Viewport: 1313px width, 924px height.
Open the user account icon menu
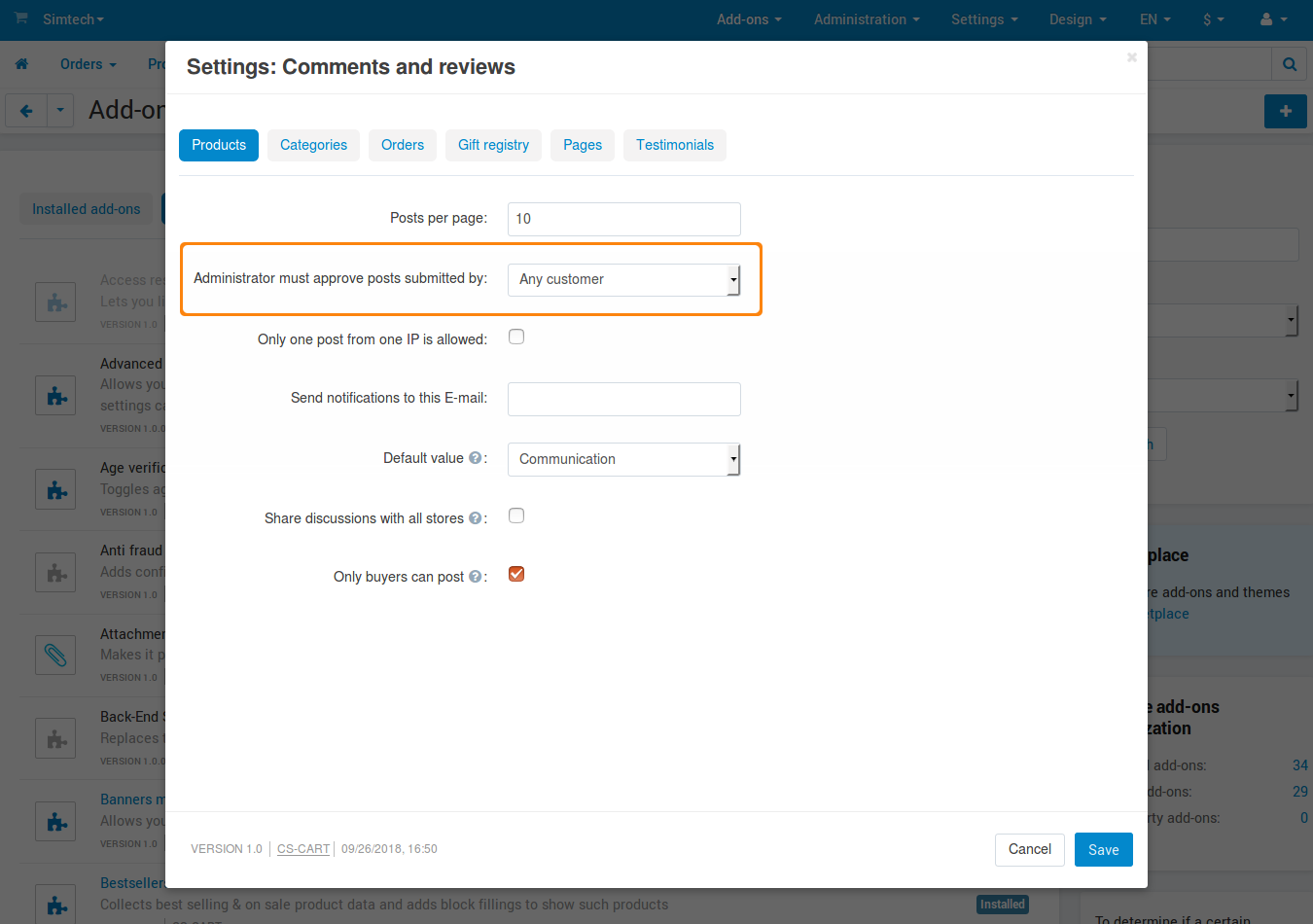pos(1273,19)
